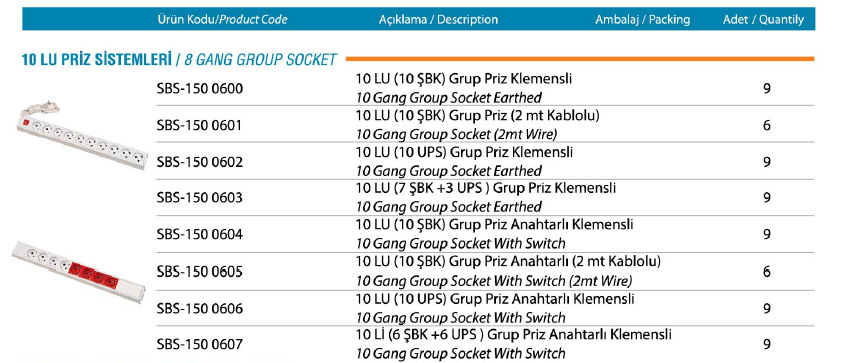Screen dimensions: 850x363
Task: Select product code SBS-150 0604
Action: (199, 235)
